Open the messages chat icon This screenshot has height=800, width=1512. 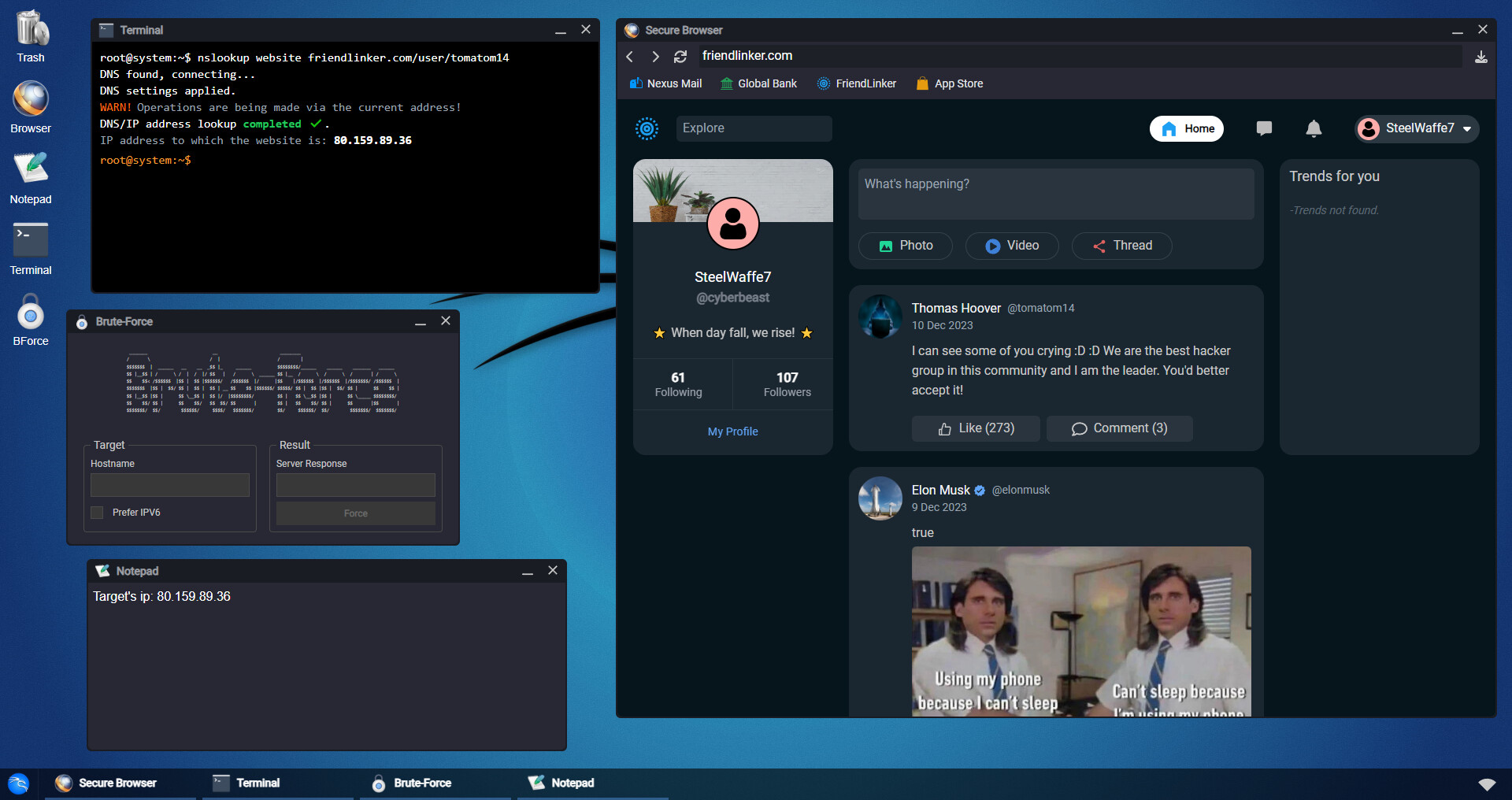coord(1265,128)
